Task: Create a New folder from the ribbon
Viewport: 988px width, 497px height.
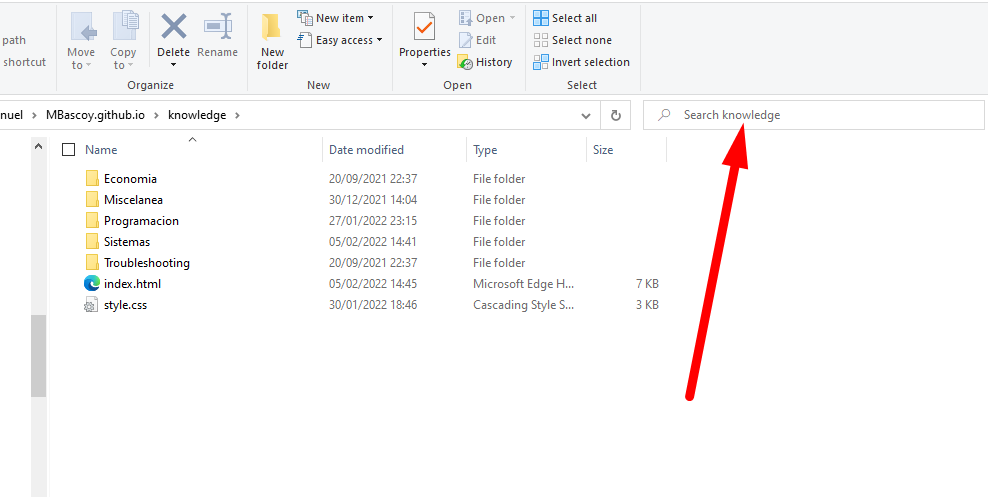Action: (x=272, y=40)
